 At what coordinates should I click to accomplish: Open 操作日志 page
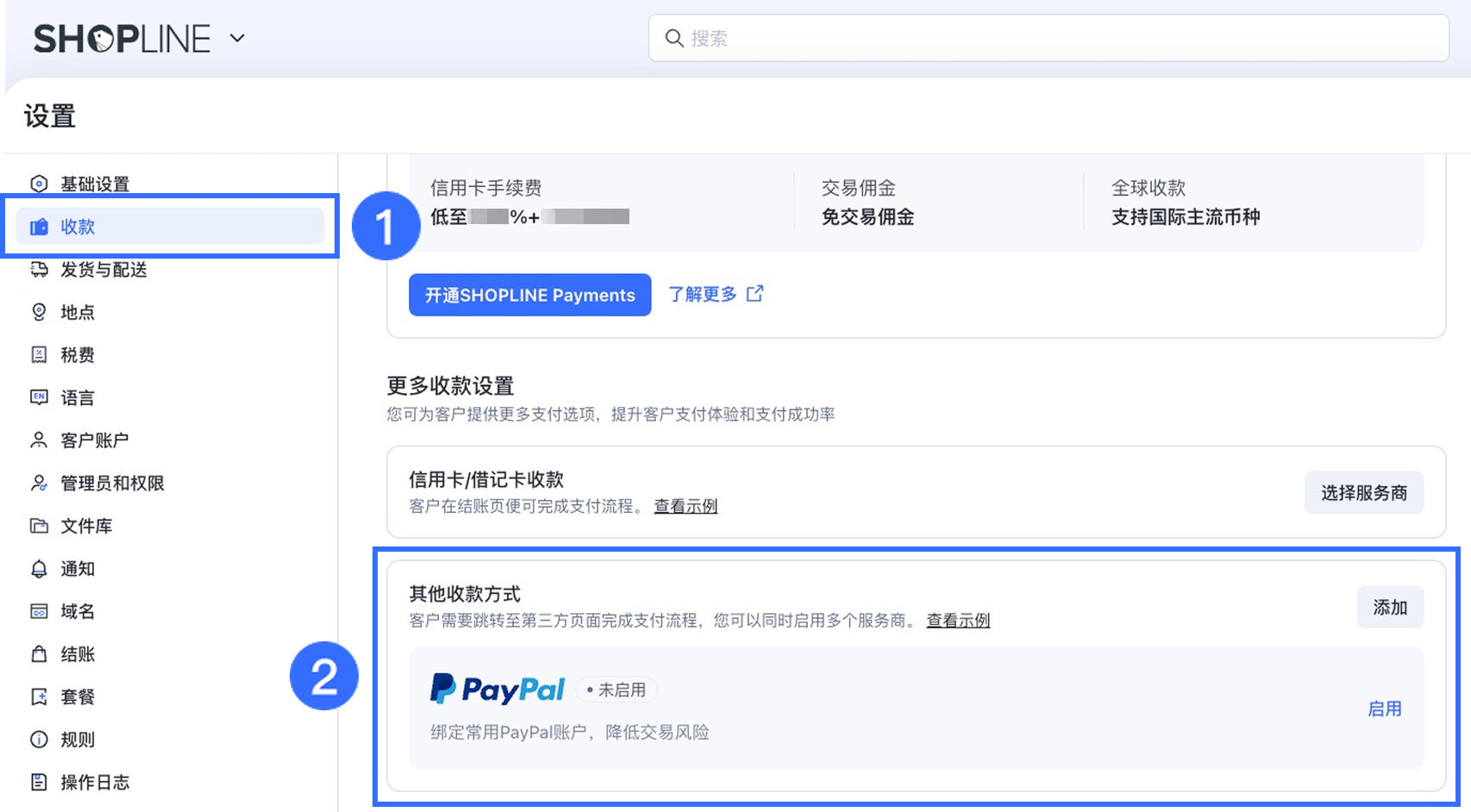point(95,782)
